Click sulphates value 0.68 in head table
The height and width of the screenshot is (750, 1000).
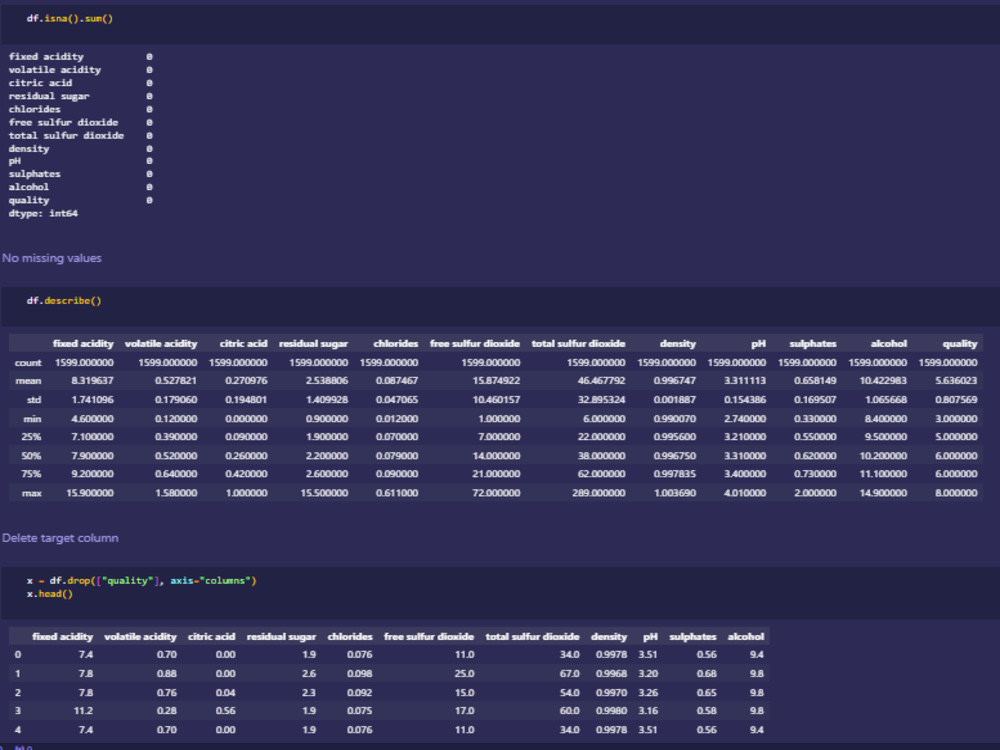coord(706,673)
